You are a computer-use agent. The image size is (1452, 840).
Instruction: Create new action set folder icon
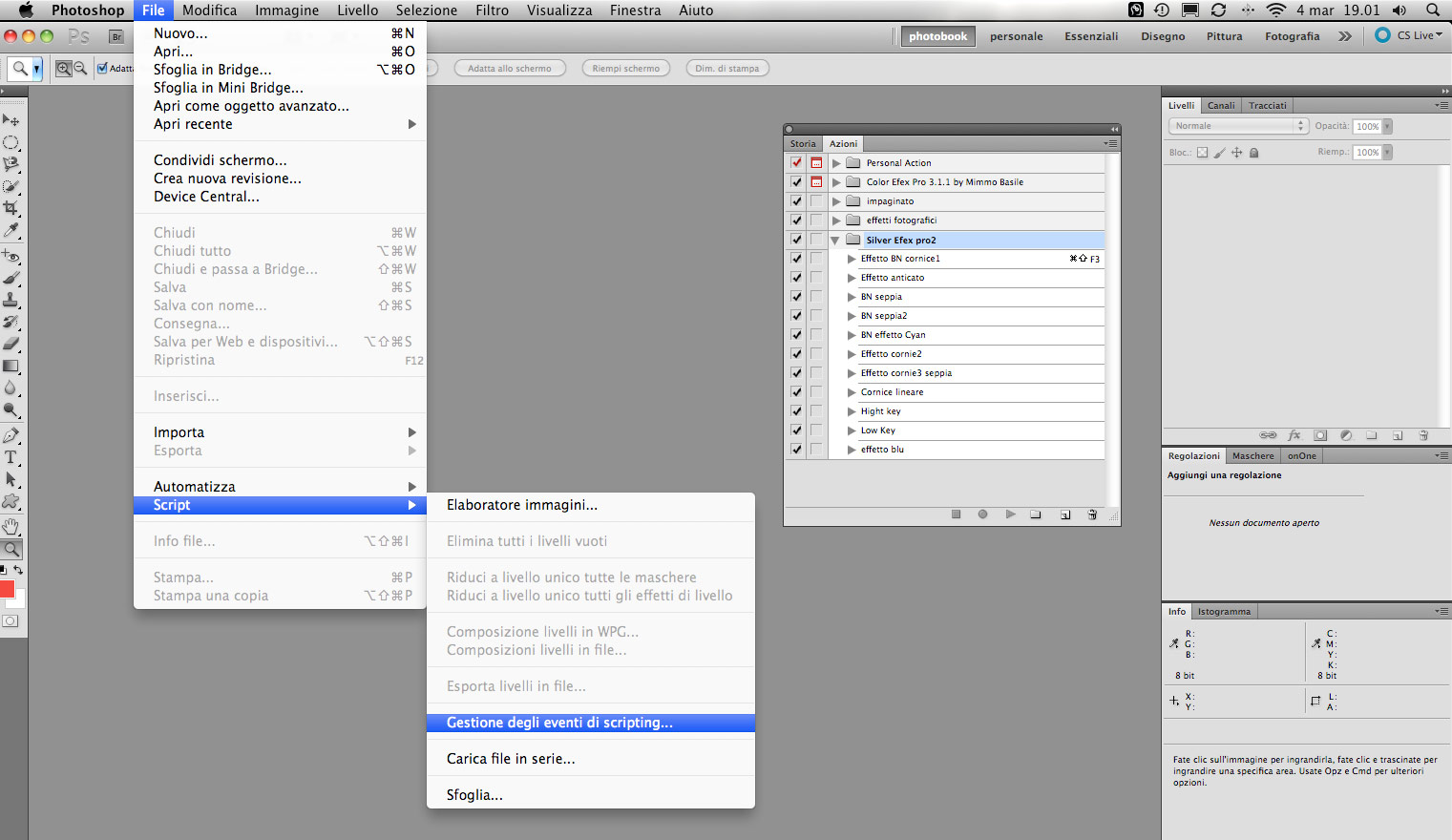1036,514
